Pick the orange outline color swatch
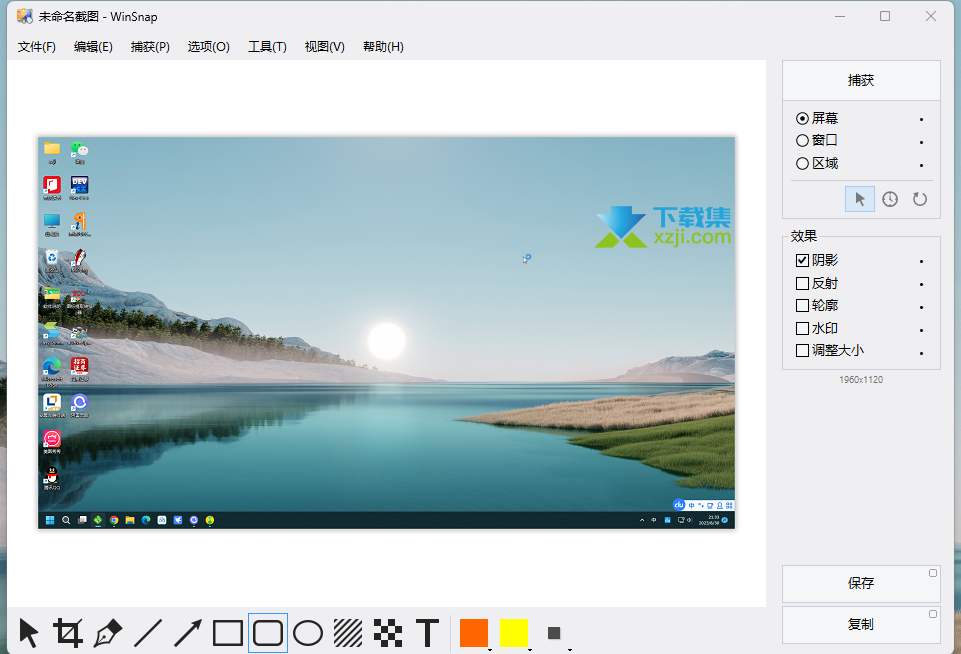The image size is (961, 654). (474, 633)
